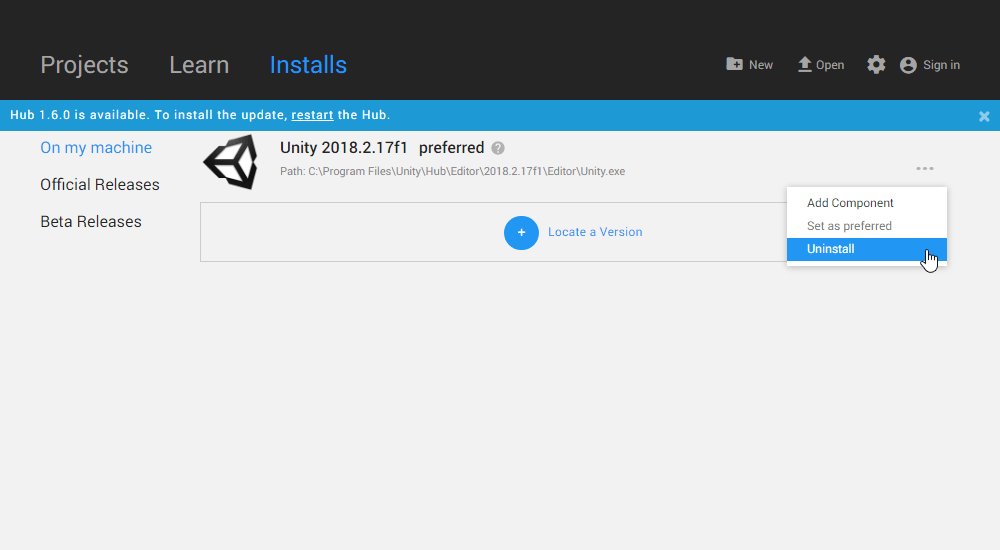This screenshot has height=550, width=1000.
Task: Choose Add Component from context menu
Action: [x=850, y=203]
